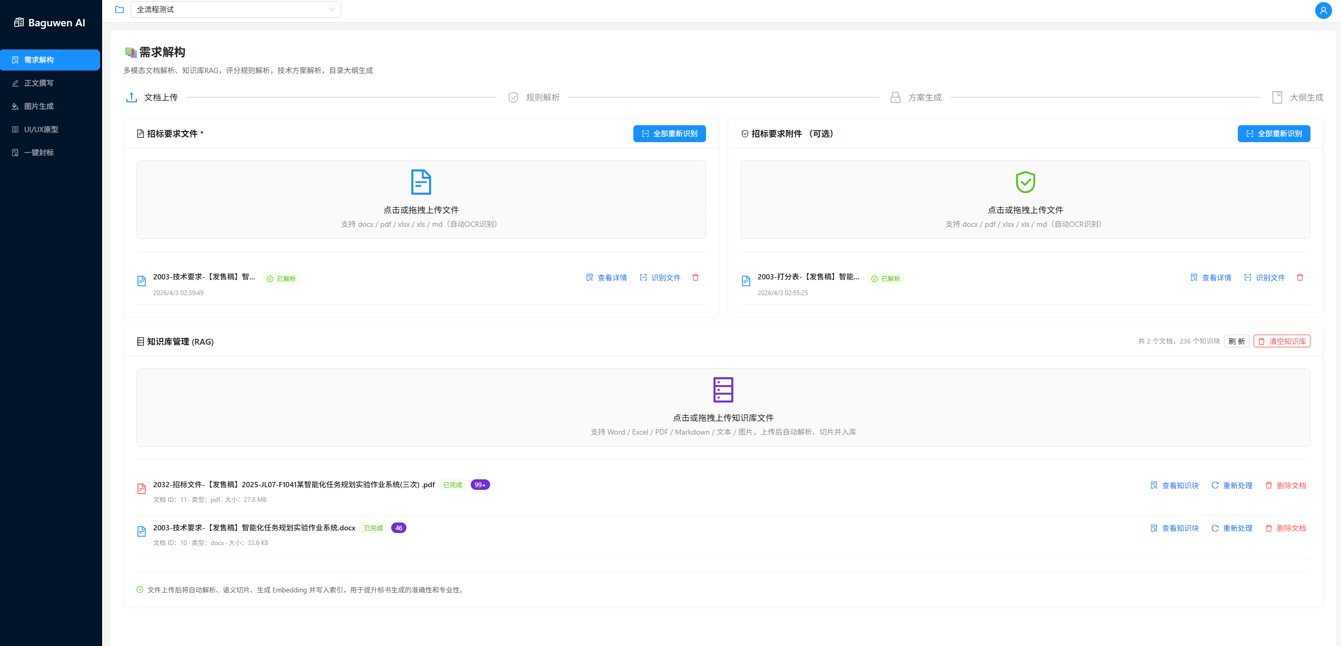Open the 全流程测试 project dropdown
The width and height of the screenshot is (1341, 646).
point(236,9)
